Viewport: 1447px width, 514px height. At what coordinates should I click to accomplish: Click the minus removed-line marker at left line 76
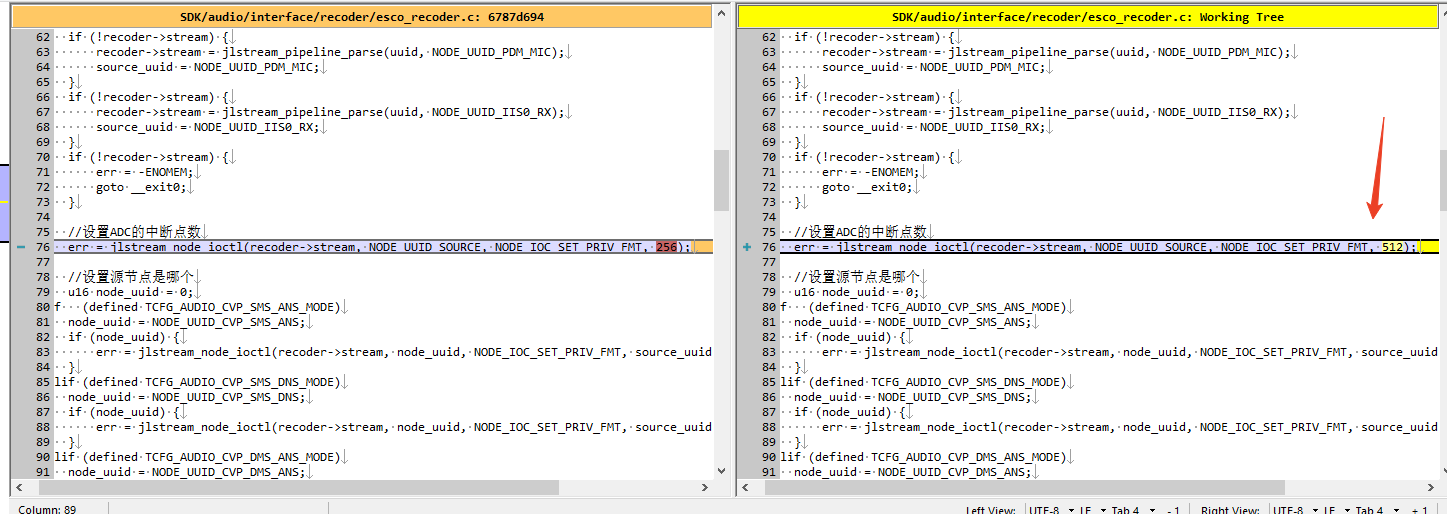(x=21, y=247)
